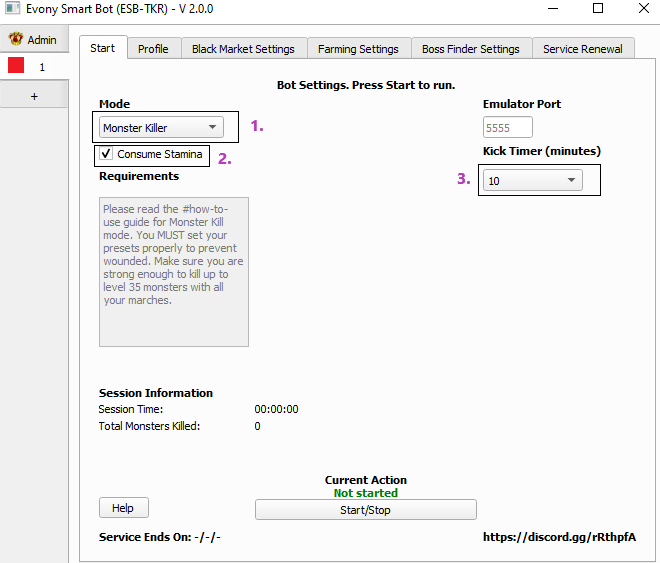Open Black Market Settings tab
Viewport: 660px width, 563px height.
pyautogui.click(x=243, y=49)
